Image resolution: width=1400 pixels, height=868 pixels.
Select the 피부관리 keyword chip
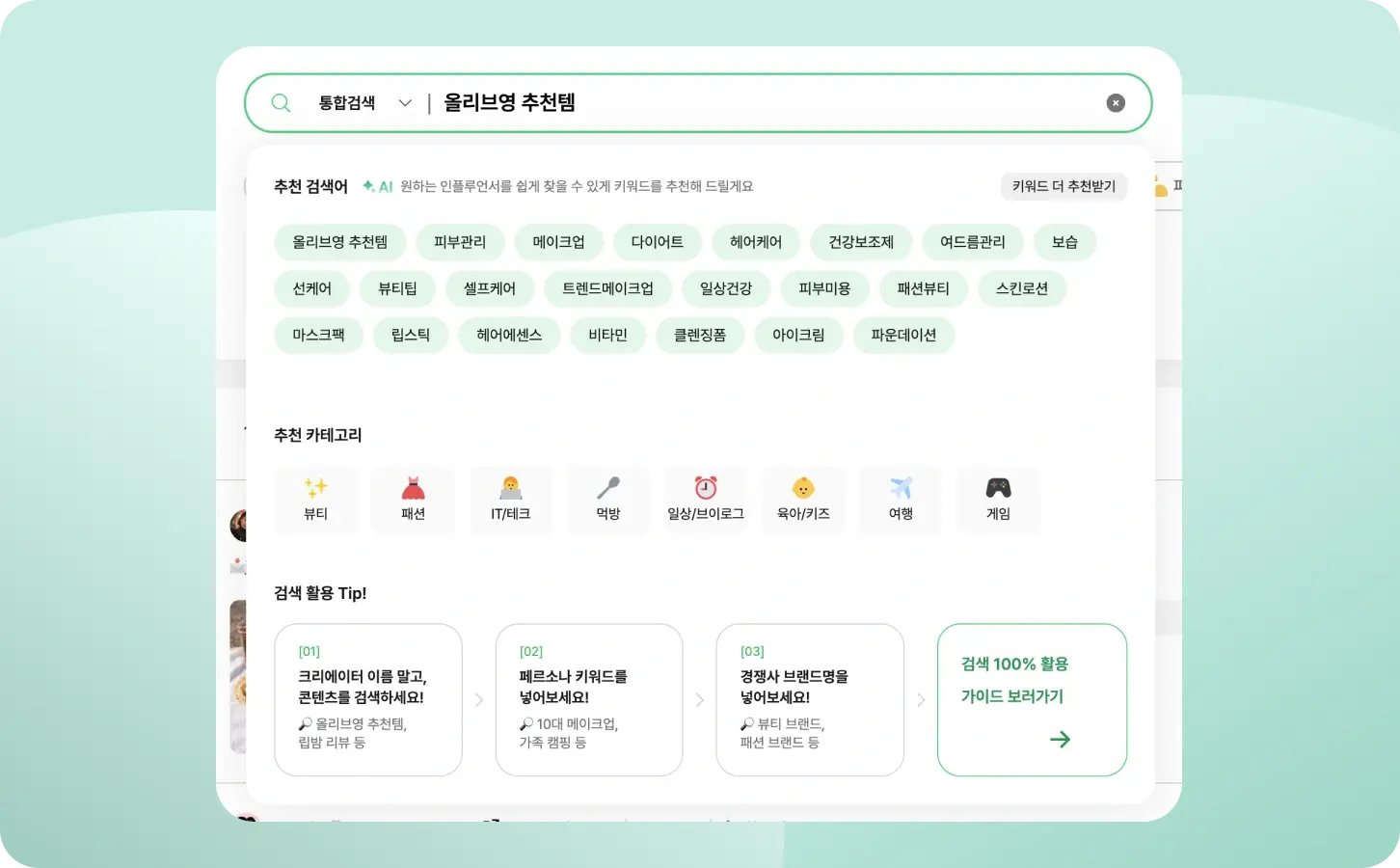click(460, 242)
